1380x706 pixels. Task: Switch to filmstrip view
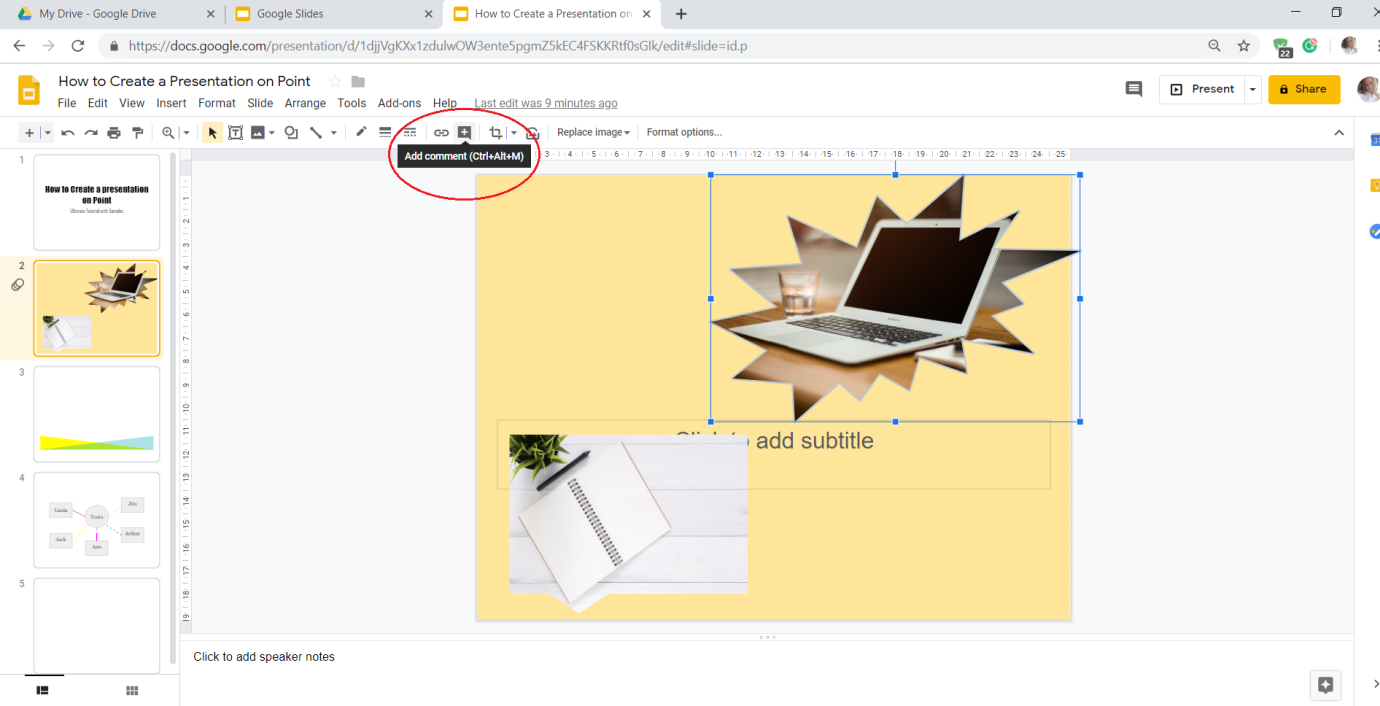click(x=43, y=690)
